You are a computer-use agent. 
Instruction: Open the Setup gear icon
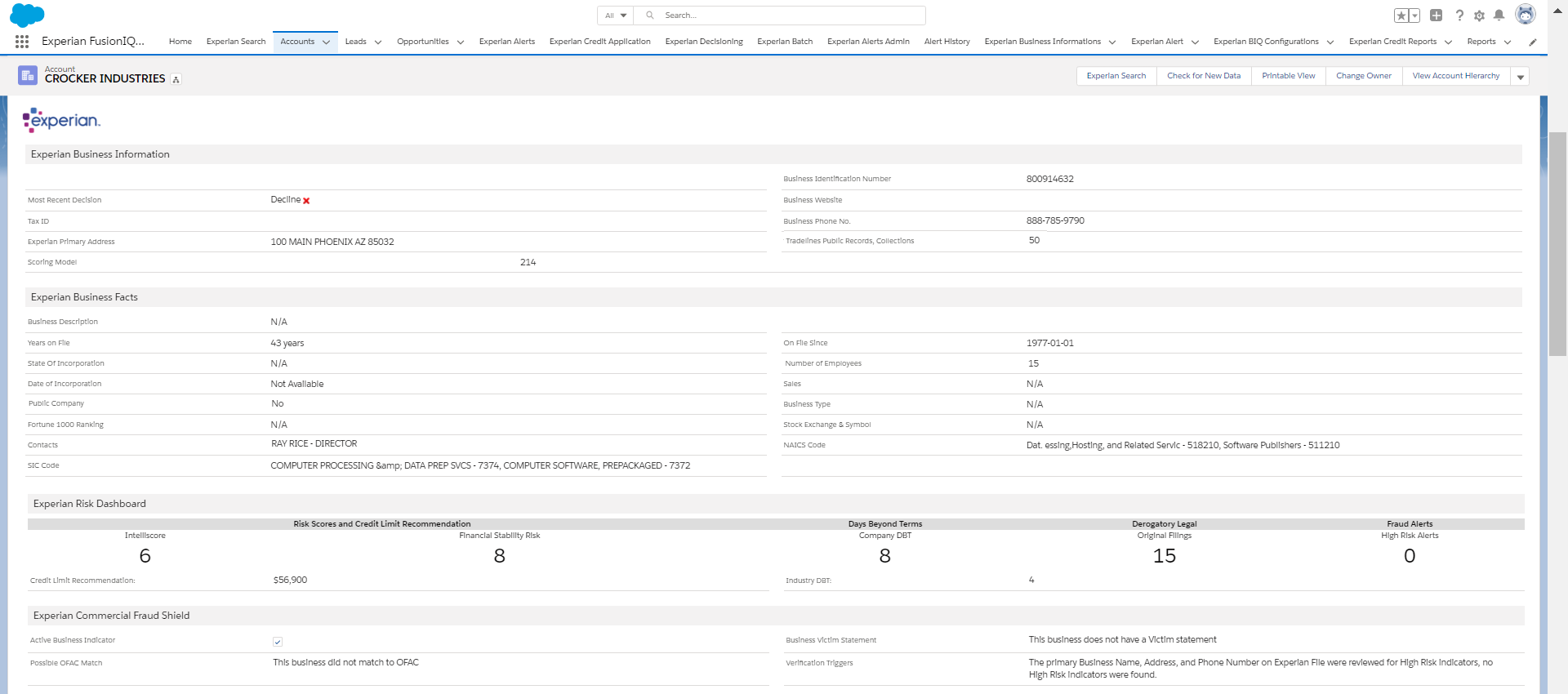click(1479, 16)
